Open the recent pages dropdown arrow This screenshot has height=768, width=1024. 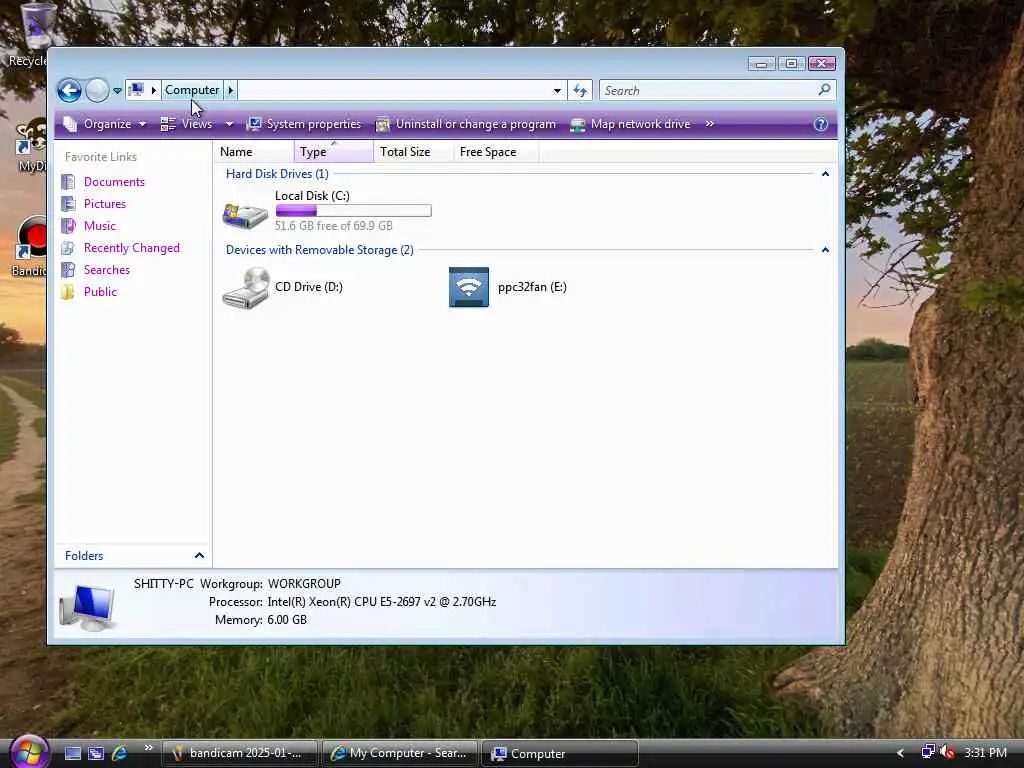pos(117,91)
